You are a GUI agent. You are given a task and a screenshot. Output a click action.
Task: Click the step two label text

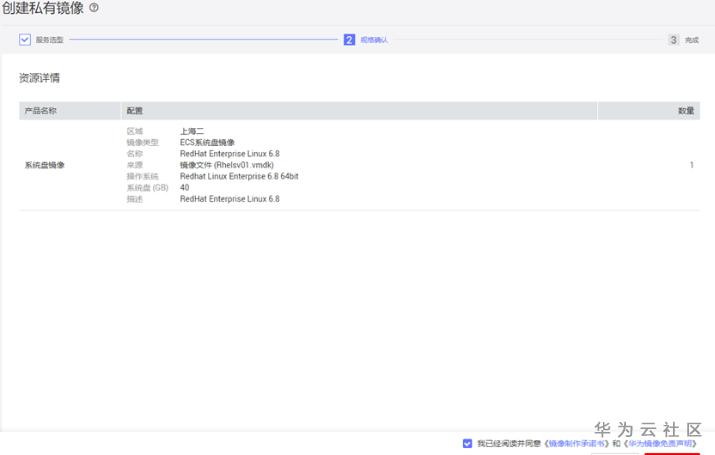(x=374, y=40)
